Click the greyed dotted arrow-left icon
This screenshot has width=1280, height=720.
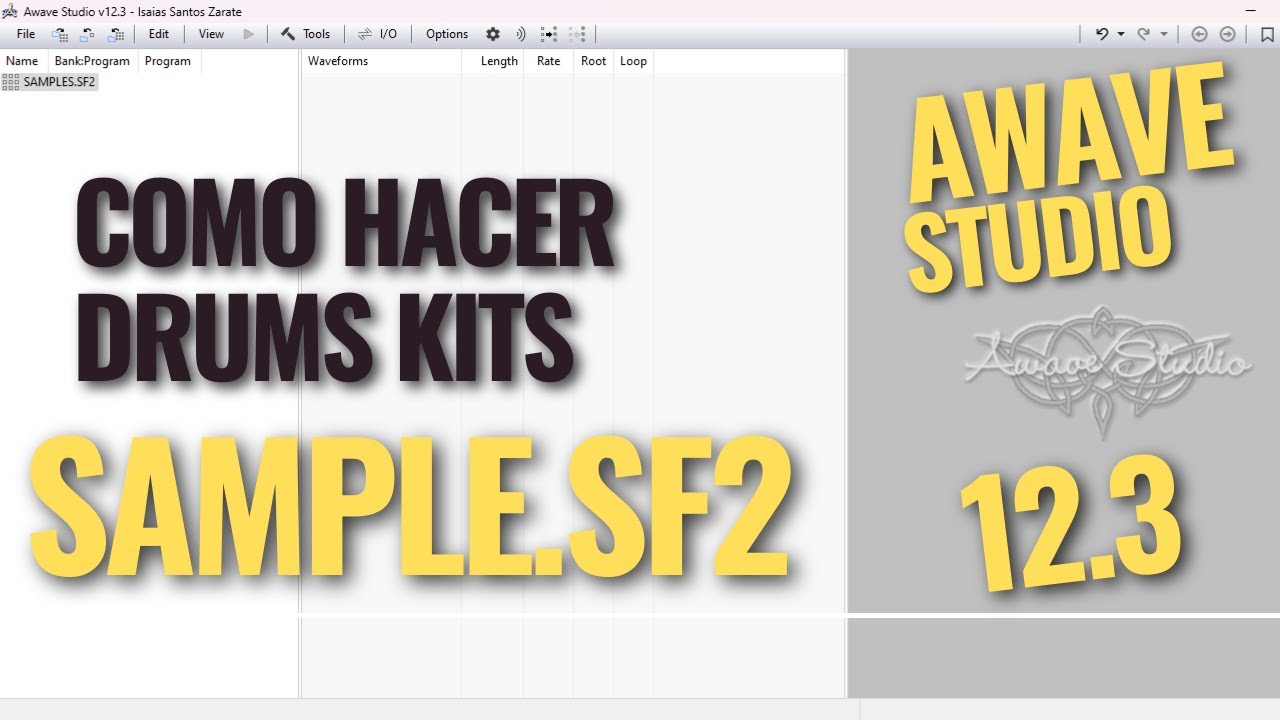pos(577,34)
